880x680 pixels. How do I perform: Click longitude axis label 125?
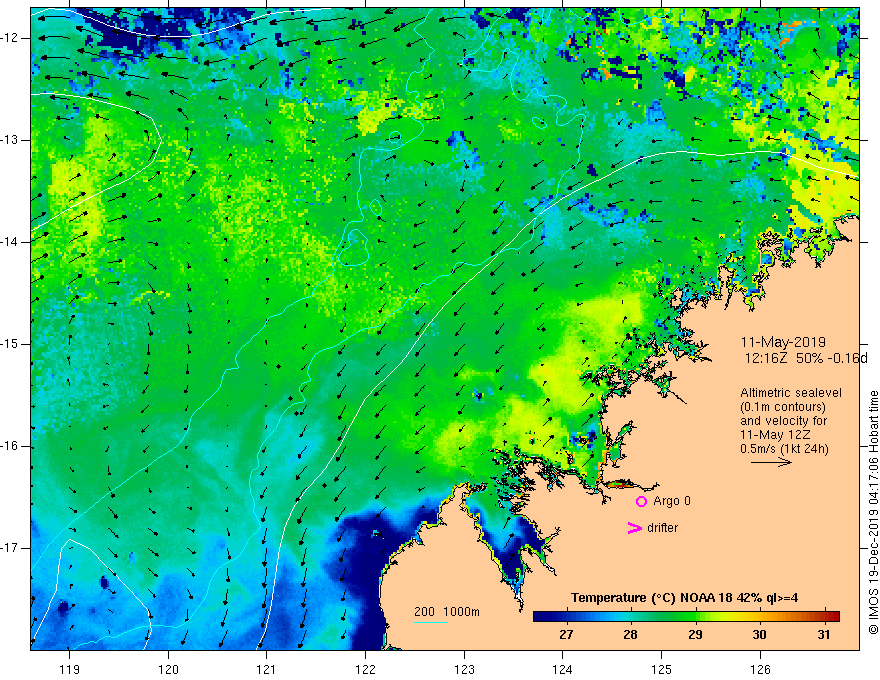(661, 669)
